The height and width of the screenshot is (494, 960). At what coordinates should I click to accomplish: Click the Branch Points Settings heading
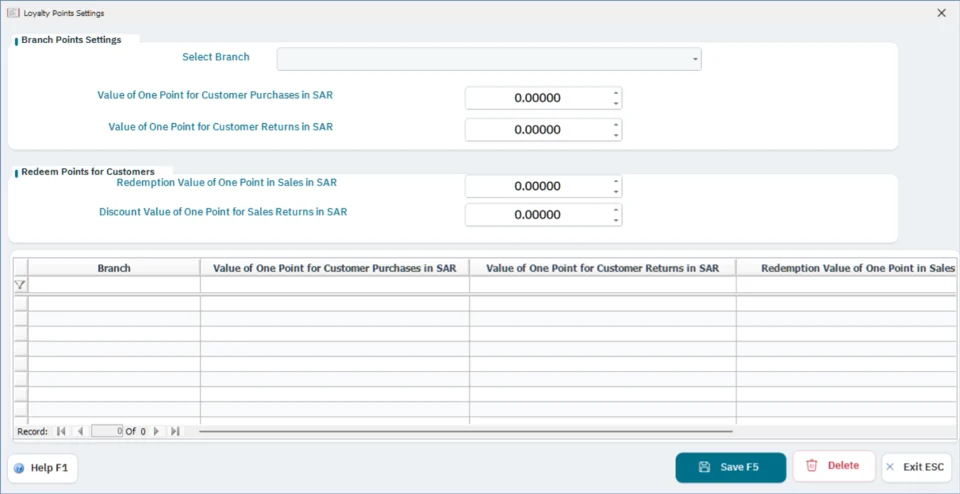71,40
